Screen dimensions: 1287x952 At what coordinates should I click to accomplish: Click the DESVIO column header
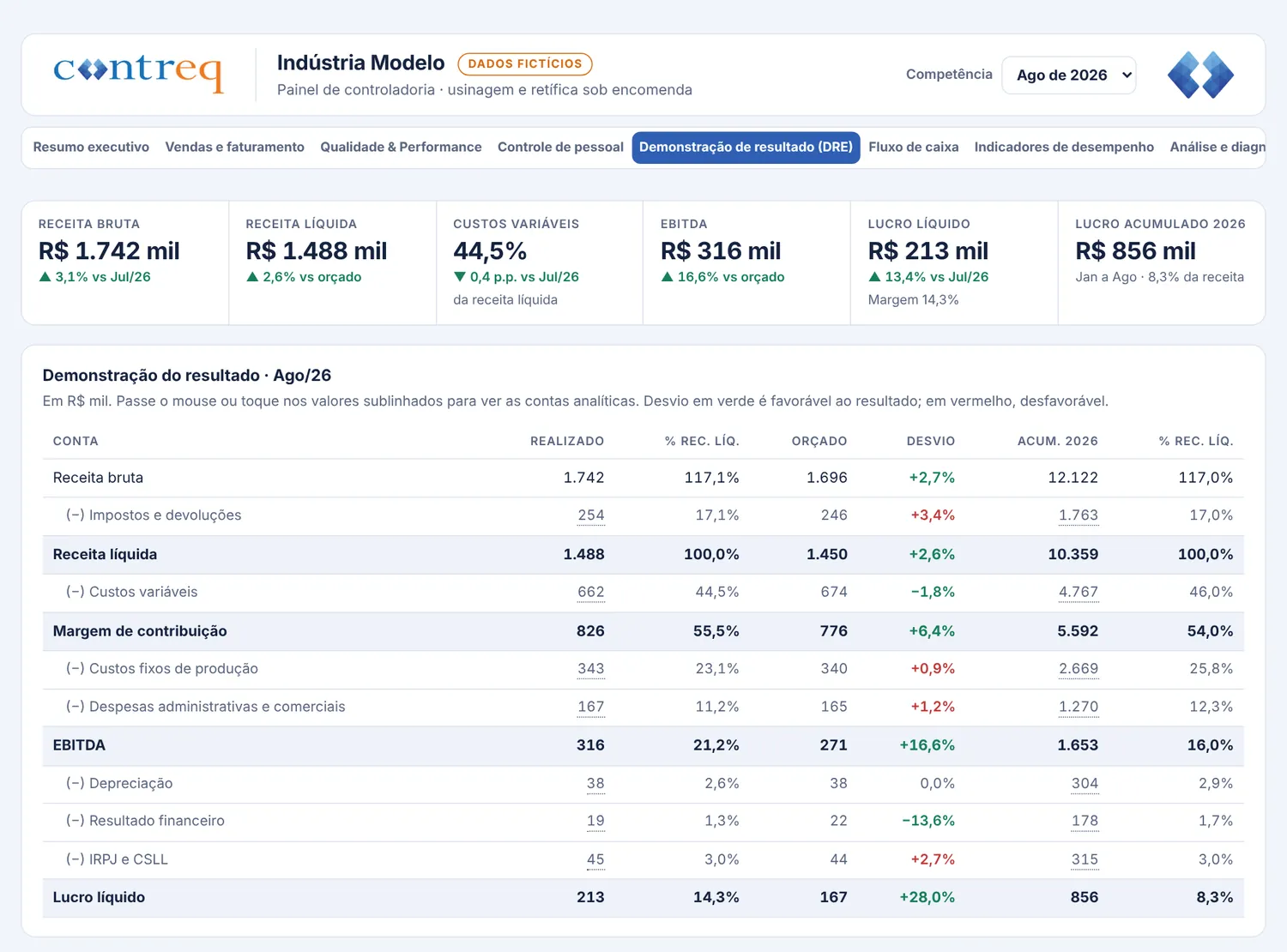click(931, 441)
